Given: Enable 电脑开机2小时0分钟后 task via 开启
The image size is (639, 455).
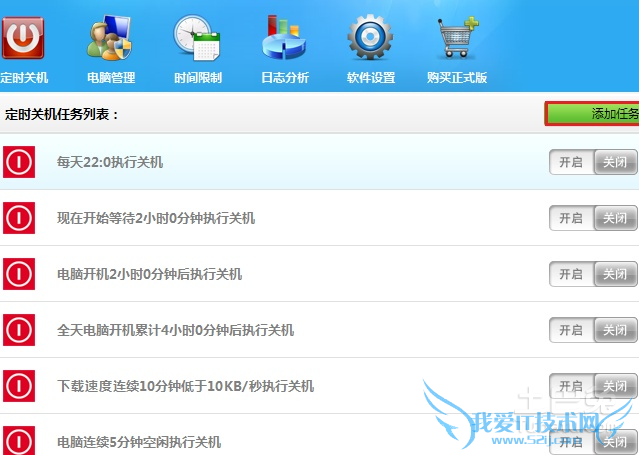Looking at the screenshot, I should [571, 274].
